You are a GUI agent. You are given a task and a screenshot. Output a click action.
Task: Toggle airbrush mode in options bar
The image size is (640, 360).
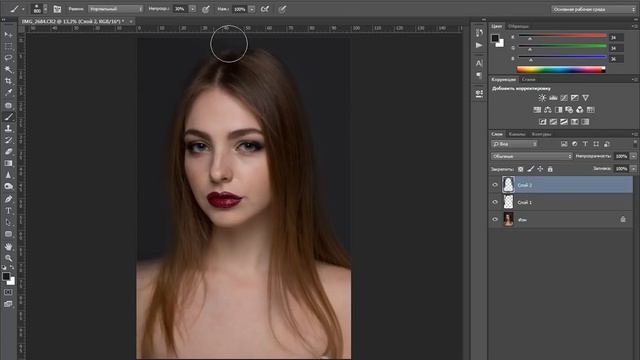(x=265, y=9)
